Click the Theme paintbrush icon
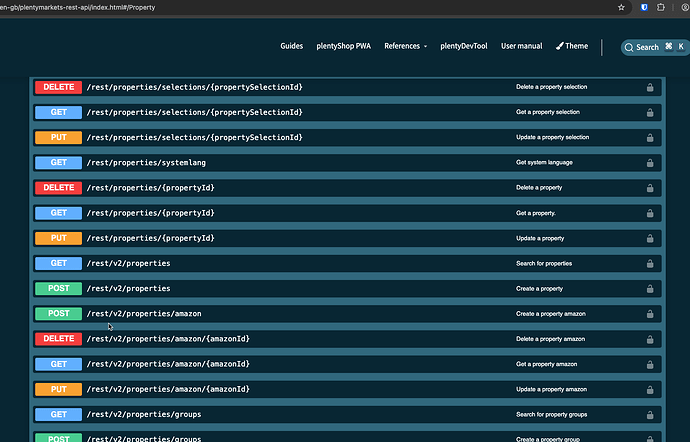690x442 pixels. (559, 46)
